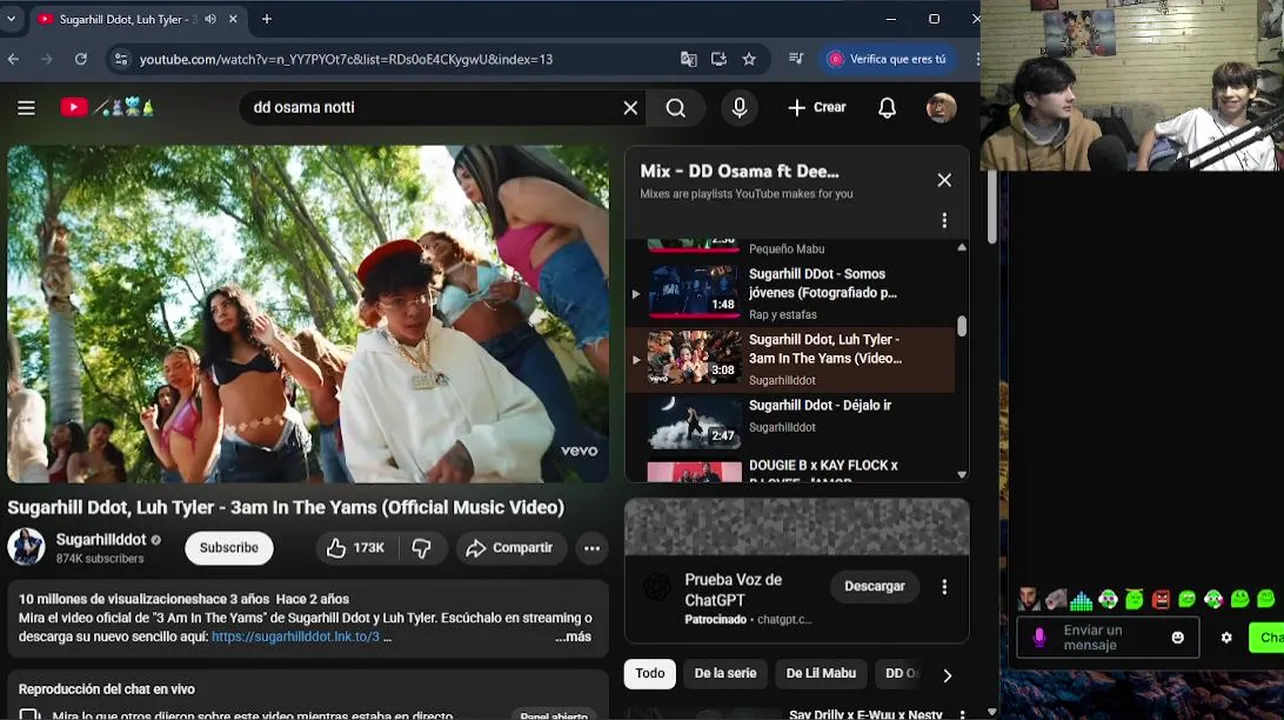The height and width of the screenshot is (720, 1284).
Task: Play Somos jóvenes playlist video
Action: [791, 293]
